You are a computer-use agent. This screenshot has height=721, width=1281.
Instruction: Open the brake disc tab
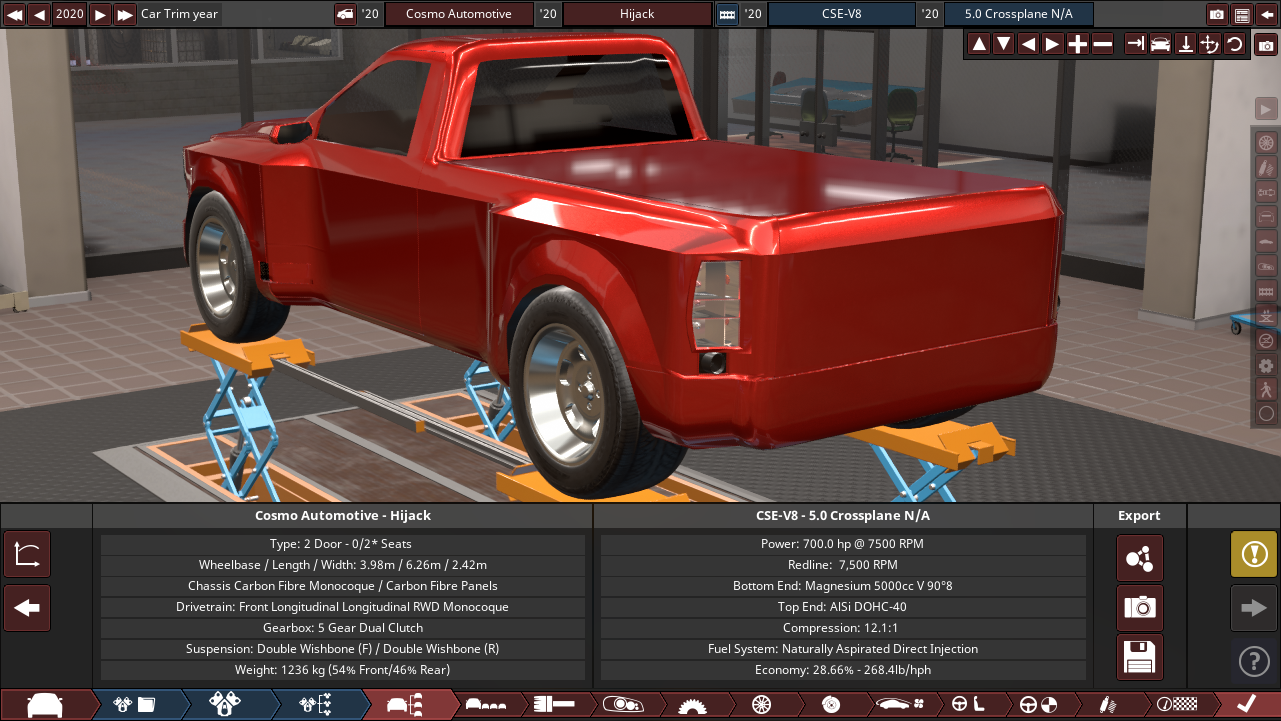click(829, 704)
